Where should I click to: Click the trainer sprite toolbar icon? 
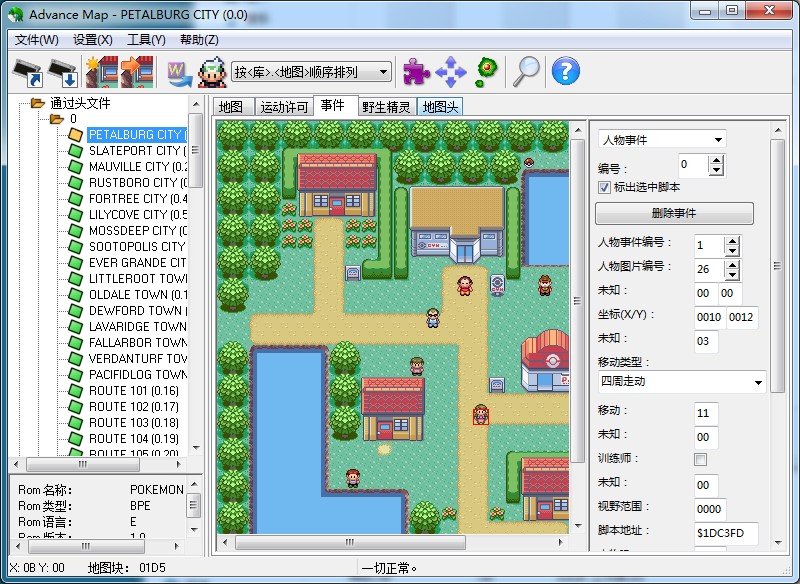click(x=212, y=72)
